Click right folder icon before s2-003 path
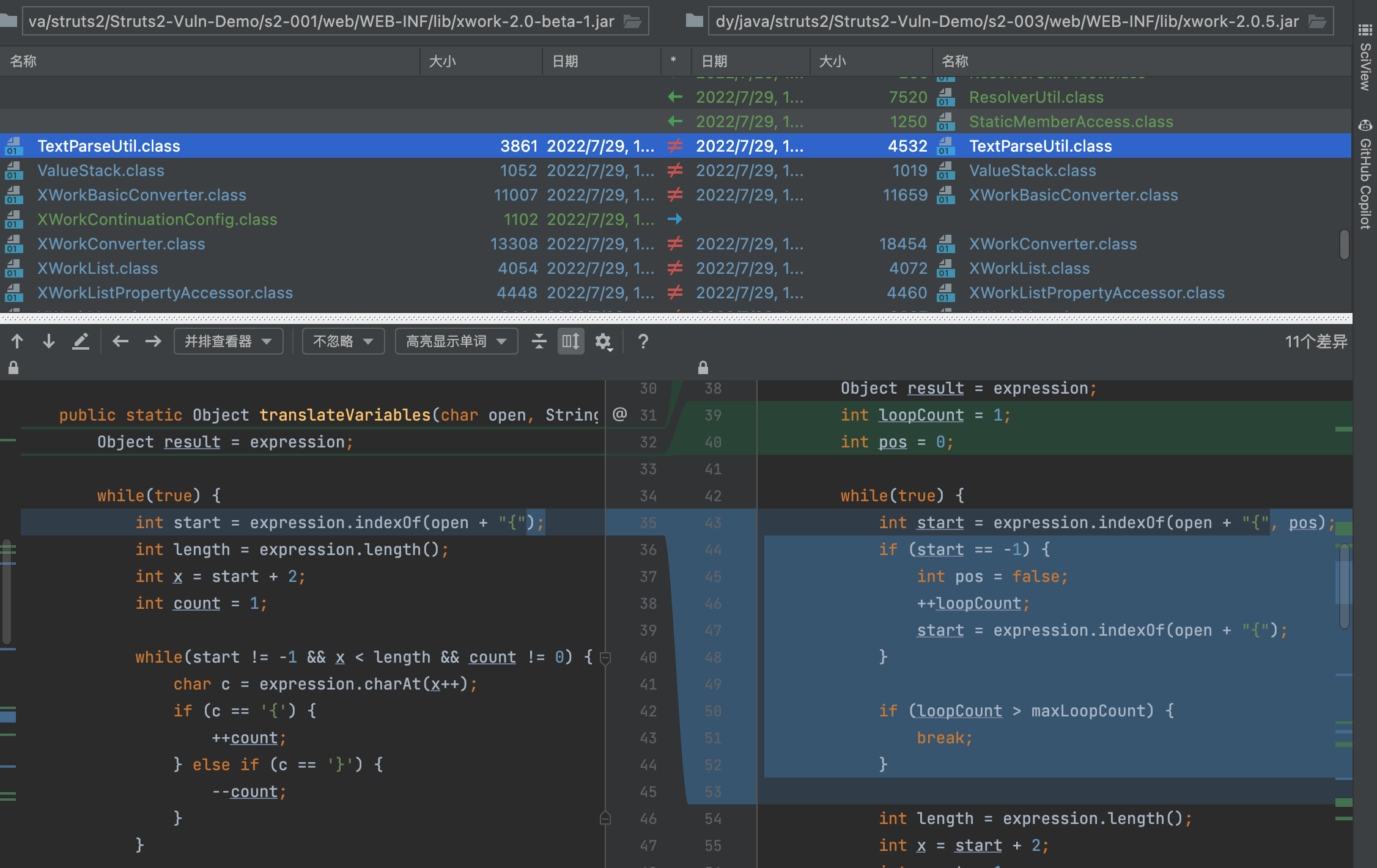Viewport: 1377px width, 868px height. coord(694,21)
